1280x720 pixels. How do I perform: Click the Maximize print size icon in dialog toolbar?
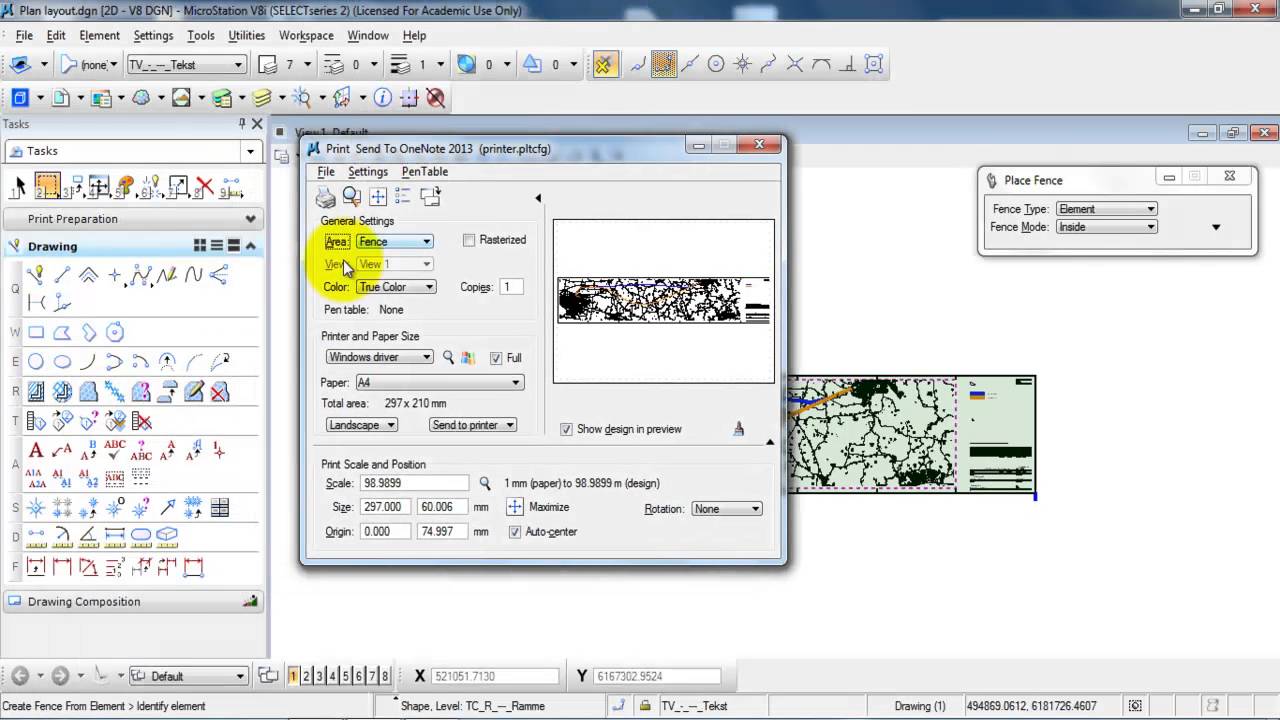click(378, 197)
